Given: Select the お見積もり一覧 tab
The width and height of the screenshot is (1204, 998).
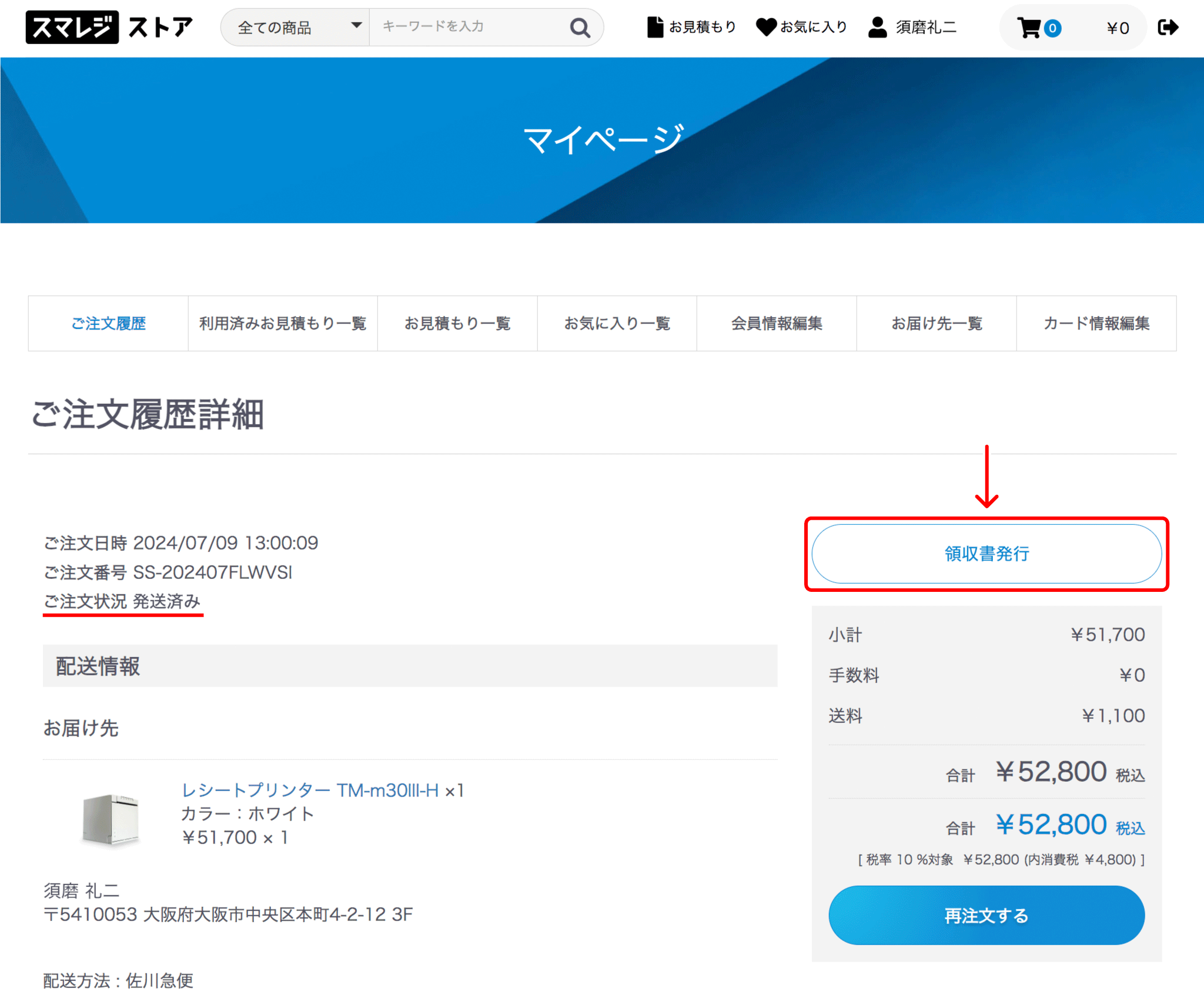Looking at the screenshot, I should click(x=457, y=323).
